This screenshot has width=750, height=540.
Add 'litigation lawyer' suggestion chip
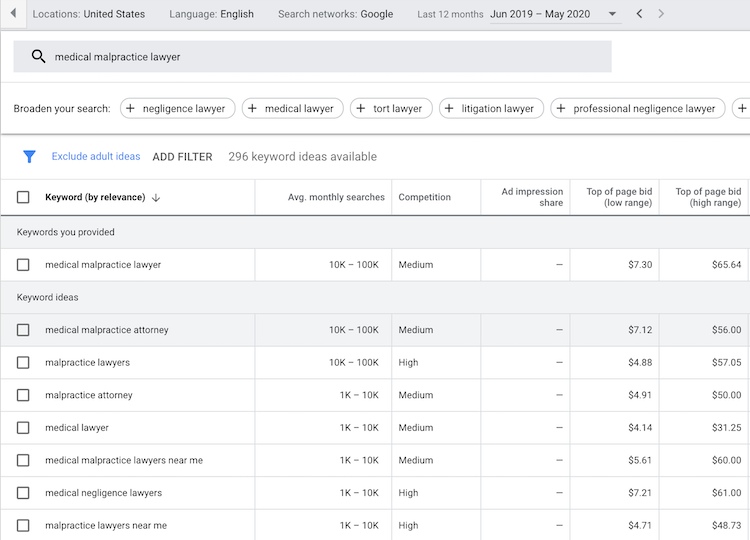click(491, 109)
